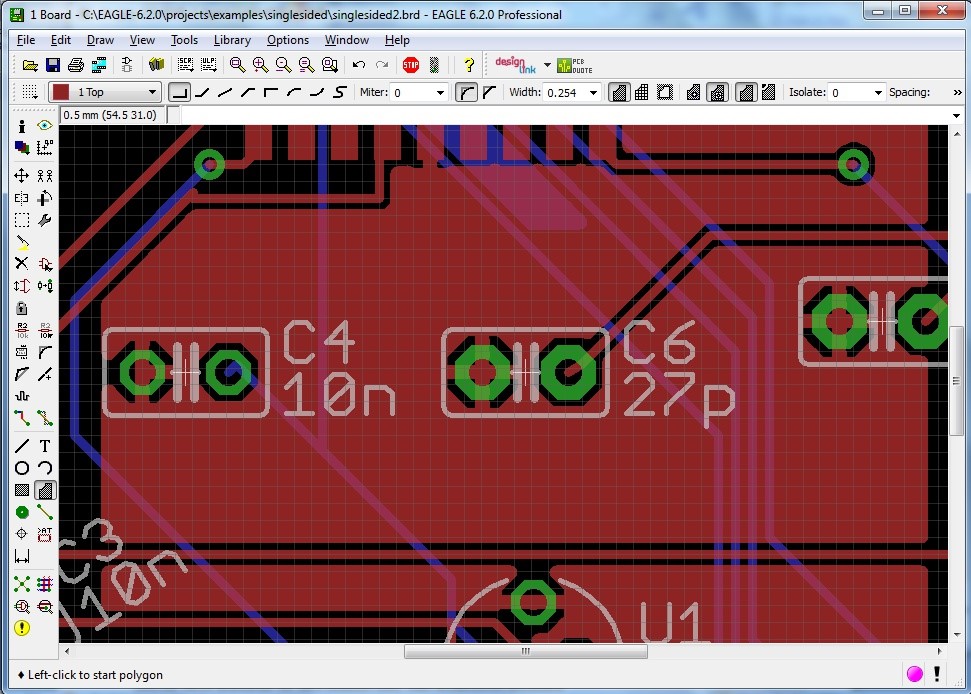
Task: Enable the hatch polygon pour option
Action: point(641,92)
